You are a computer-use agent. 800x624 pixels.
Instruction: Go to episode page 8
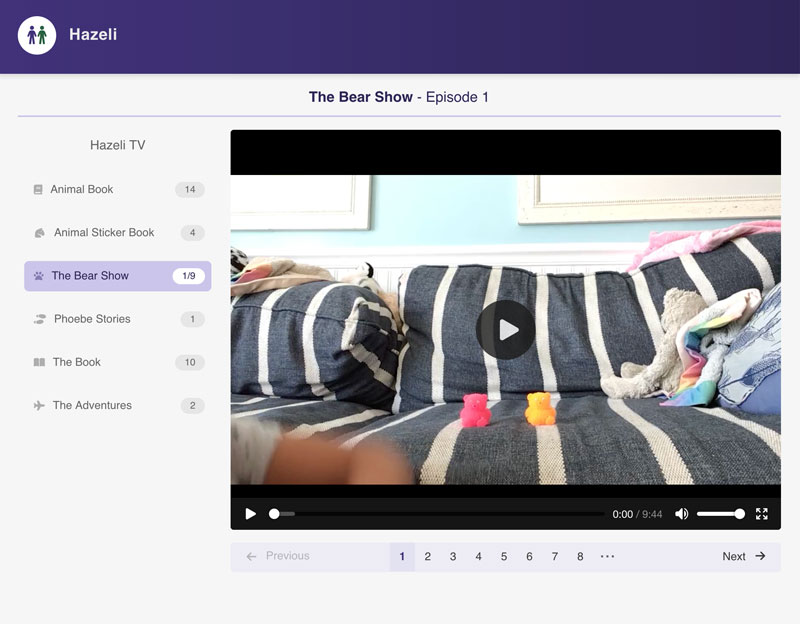pos(580,557)
